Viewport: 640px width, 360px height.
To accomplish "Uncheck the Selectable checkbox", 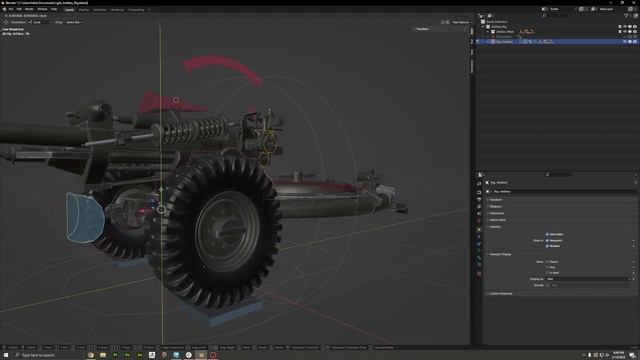I will click(547, 234).
